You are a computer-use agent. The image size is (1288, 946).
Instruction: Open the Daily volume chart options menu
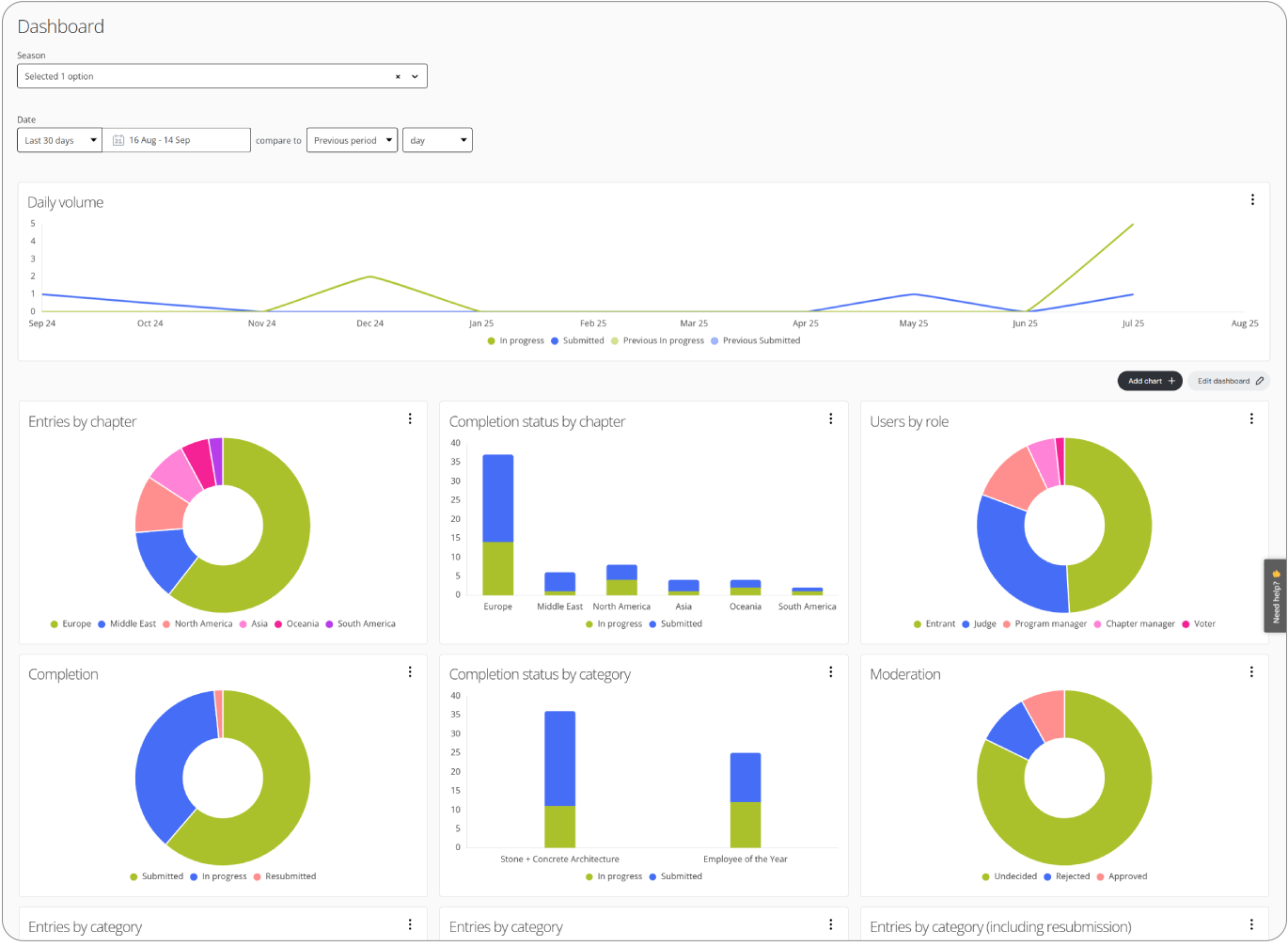[1252, 200]
